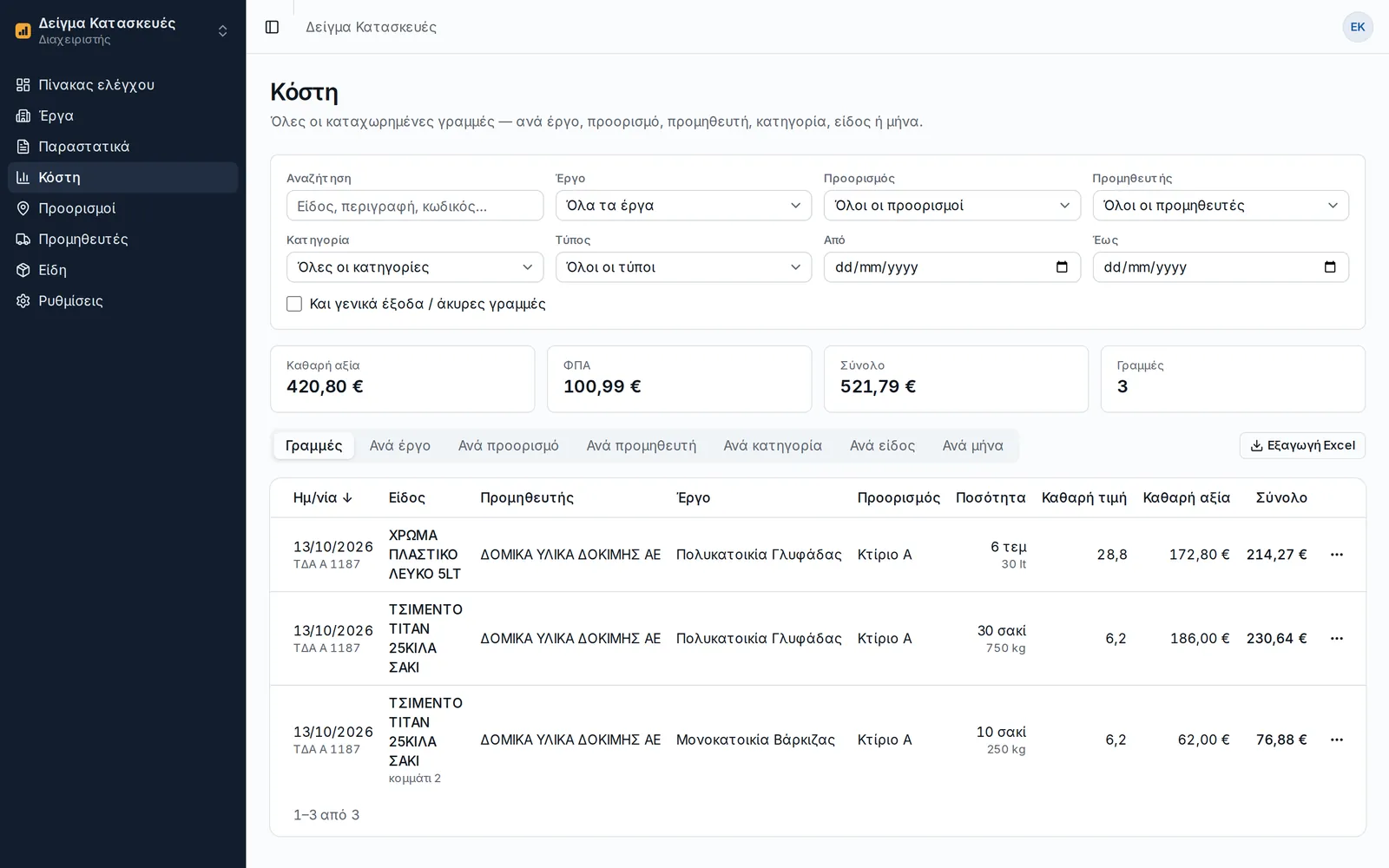Expand the Όλοι οι προμηθευτές dropdown
Viewport: 1389px width, 868px height.
pos(1221,206)
